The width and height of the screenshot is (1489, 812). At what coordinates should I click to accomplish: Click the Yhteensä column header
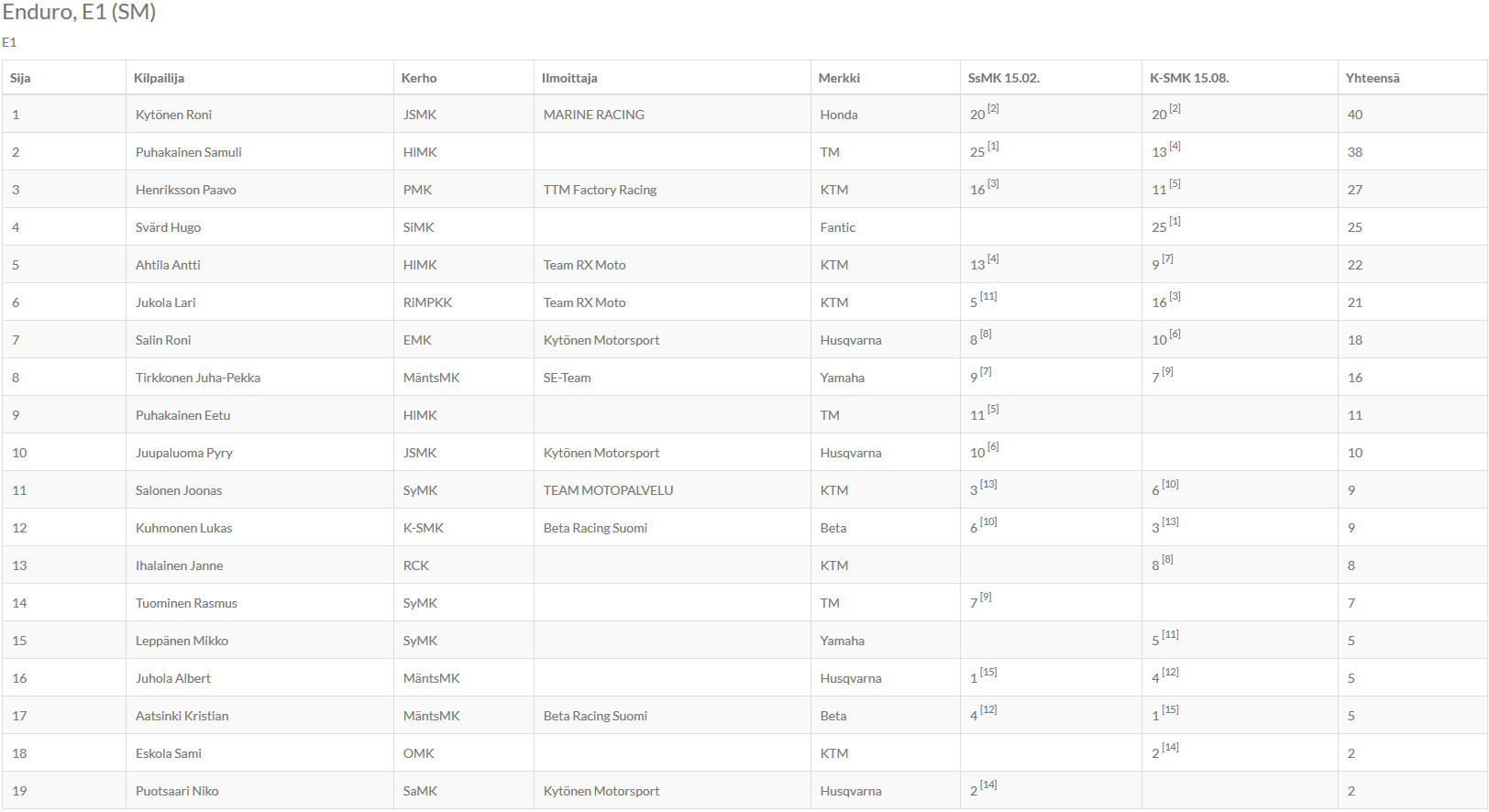(1373, 78)
